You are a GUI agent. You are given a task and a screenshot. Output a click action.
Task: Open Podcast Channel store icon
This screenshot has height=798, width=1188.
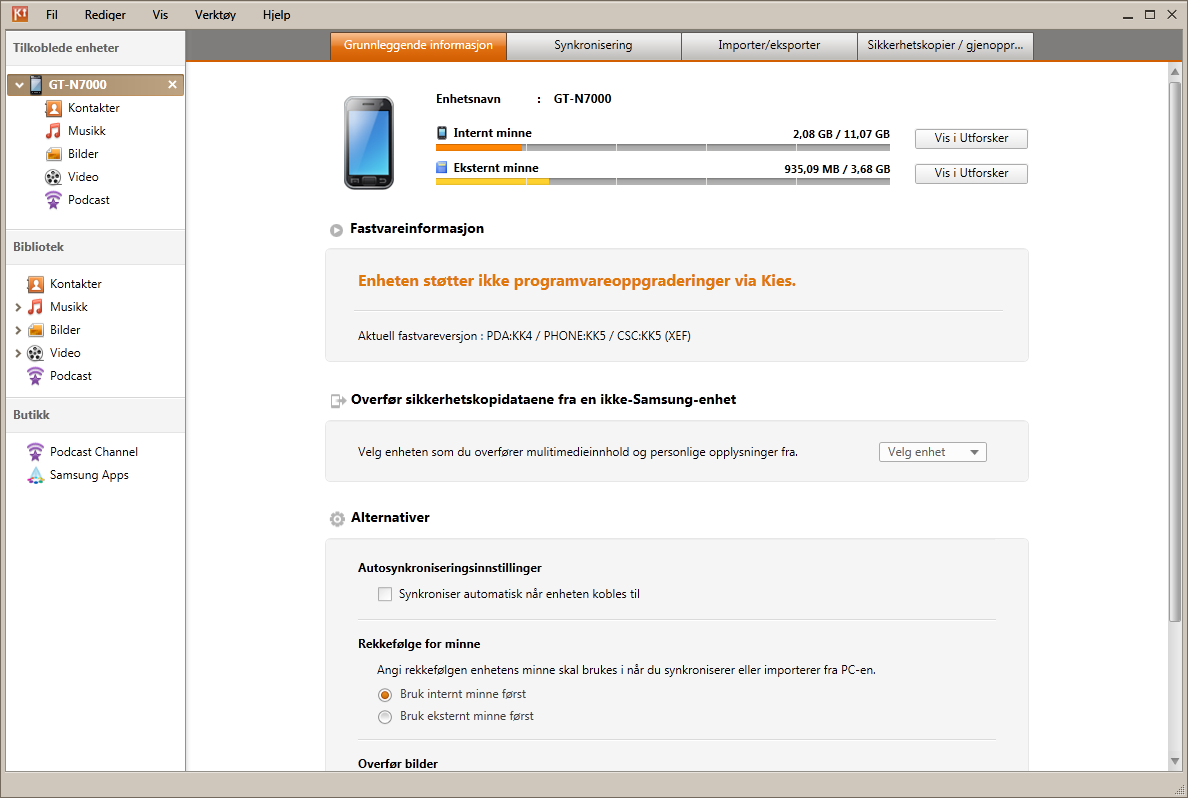[x=36, y=452]
